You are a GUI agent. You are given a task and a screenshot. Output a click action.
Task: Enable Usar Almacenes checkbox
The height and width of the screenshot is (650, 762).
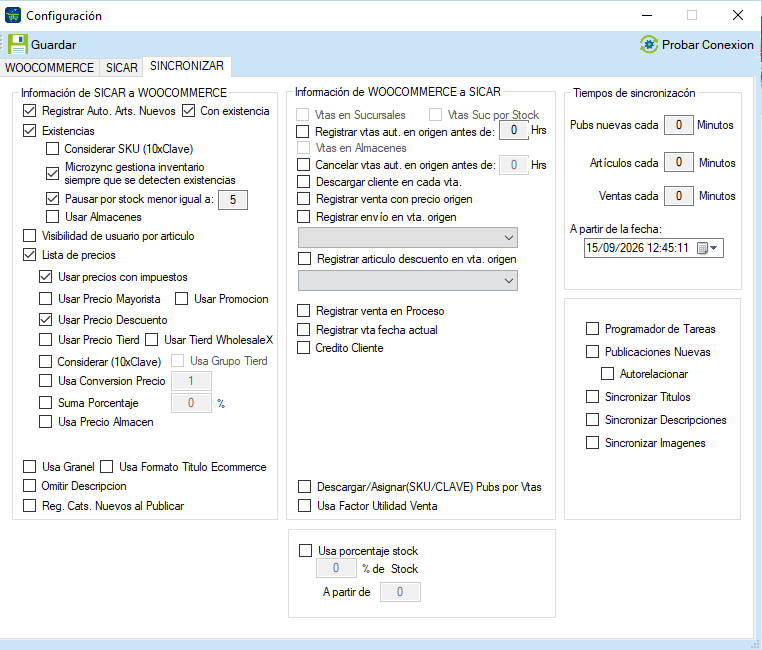[x=52, y=217]
